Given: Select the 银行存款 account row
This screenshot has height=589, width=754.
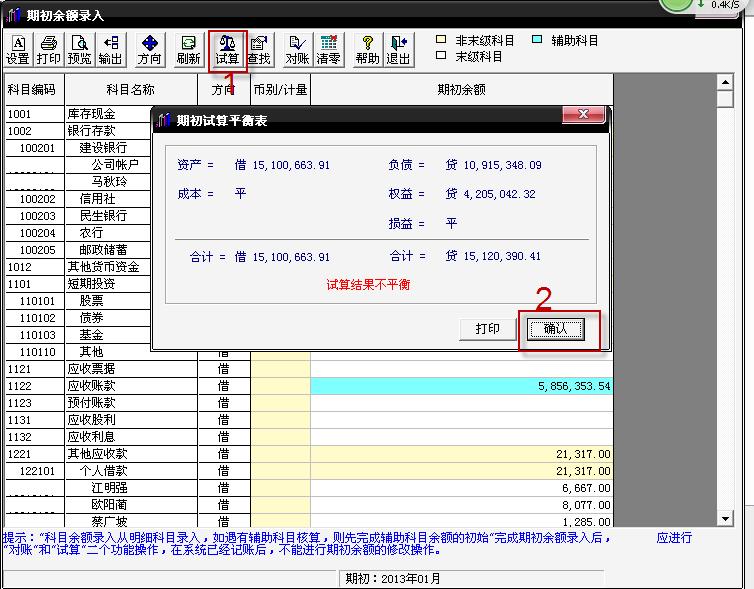Looking at the screenshot, I should pyautogui.click(x=78, y=131).
